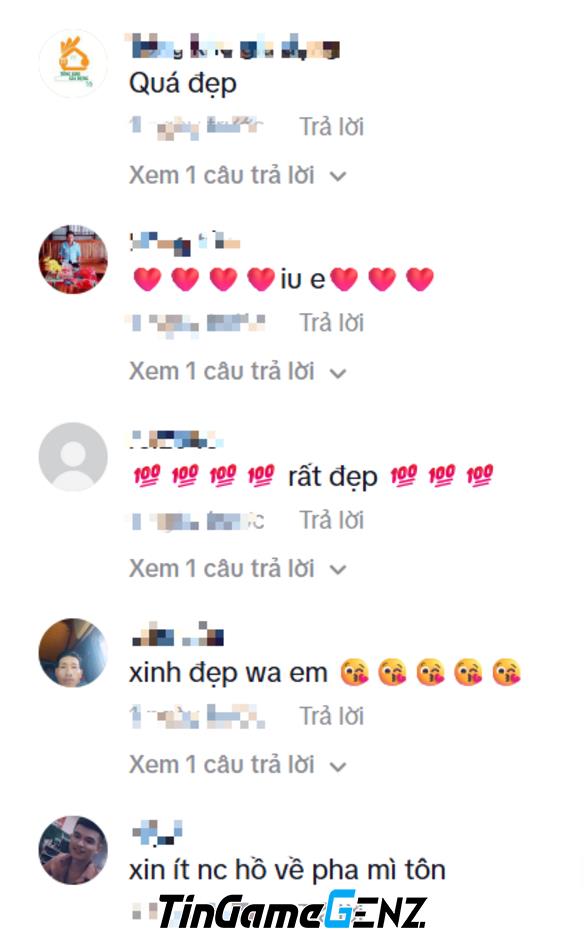The height and width of the screenshot is (940, 584).
Task: Click the TinGameGENZ watermark logo
Action: point(293,911)
